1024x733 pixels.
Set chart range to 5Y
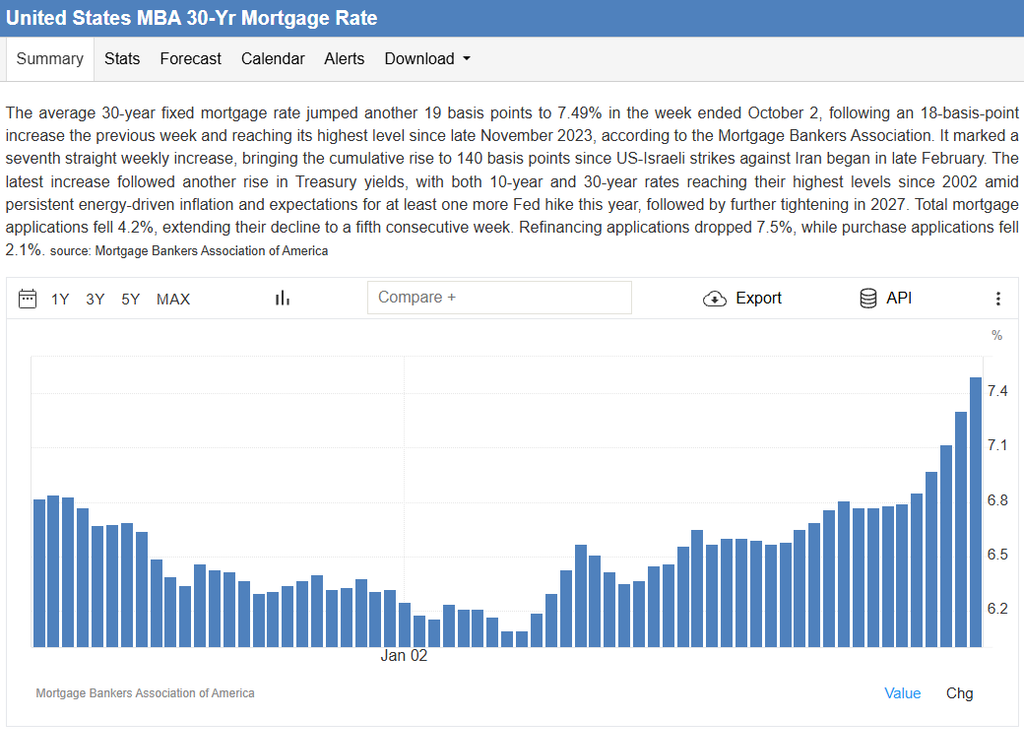(131, 299)
